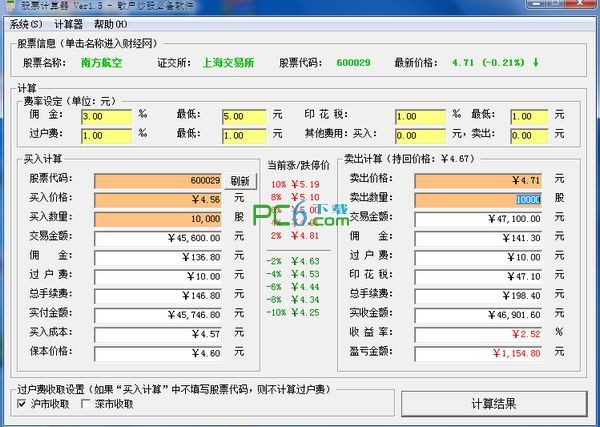Click the -8% price ¥4.34

(x=305, y=300)
